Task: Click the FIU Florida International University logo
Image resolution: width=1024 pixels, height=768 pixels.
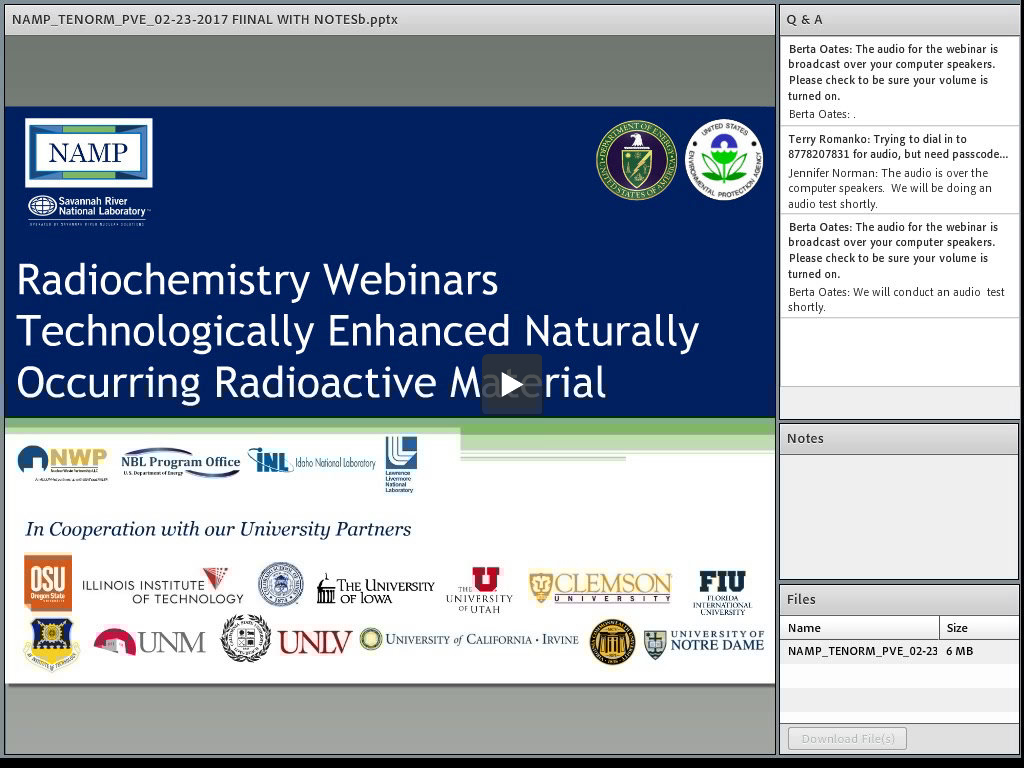Action: point(722,591)
